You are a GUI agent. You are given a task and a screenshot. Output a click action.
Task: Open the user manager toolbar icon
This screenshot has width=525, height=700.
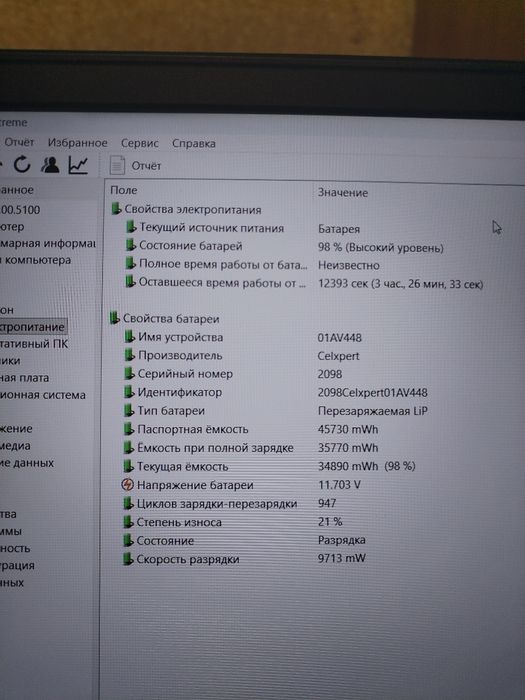pyautogui.click(x=50, y=165)
